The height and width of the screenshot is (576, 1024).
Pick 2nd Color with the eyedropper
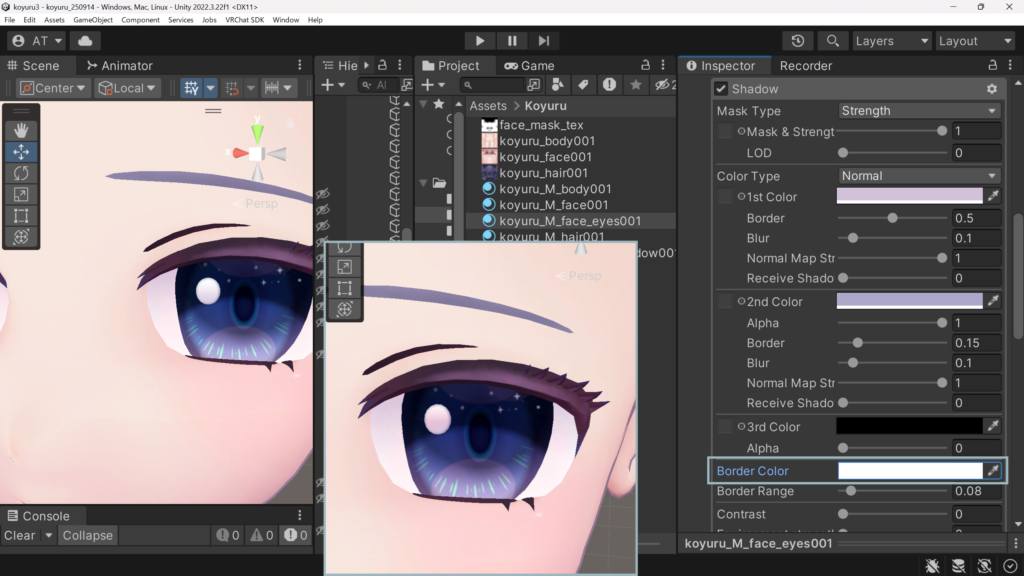click(x=993, y=300)
